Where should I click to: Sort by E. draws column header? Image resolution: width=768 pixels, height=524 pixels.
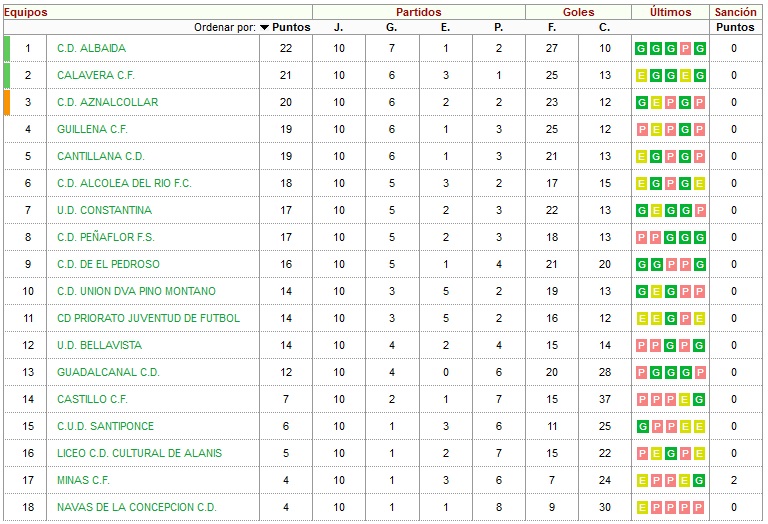tap(445, 27)
